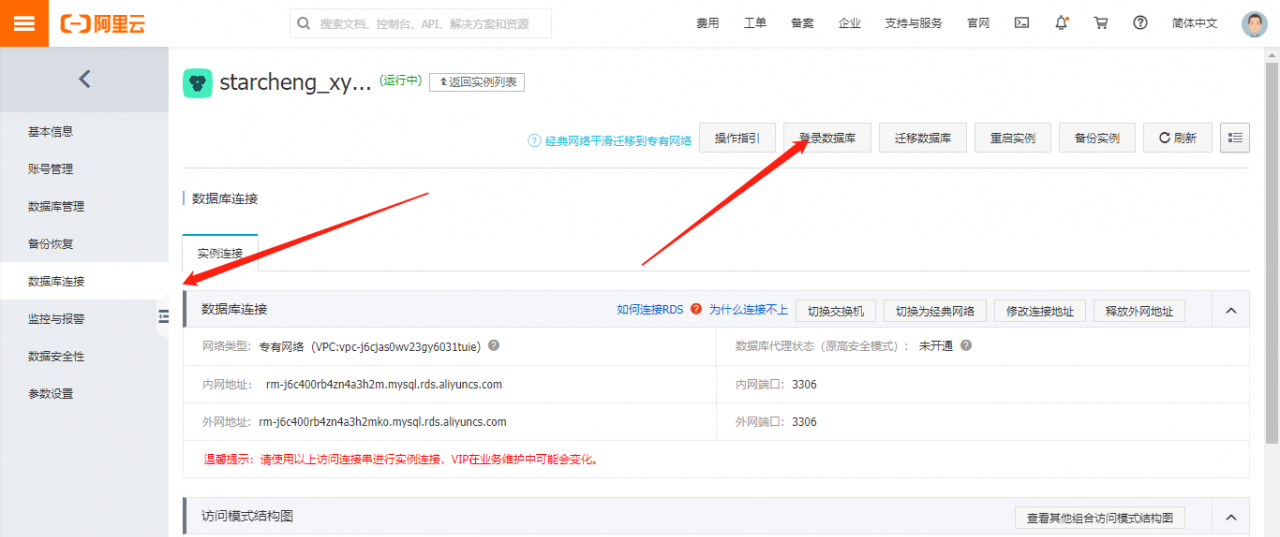Click the list view icon beside Refresh
Screen dimensions: 1280x537
[1235, 138]
